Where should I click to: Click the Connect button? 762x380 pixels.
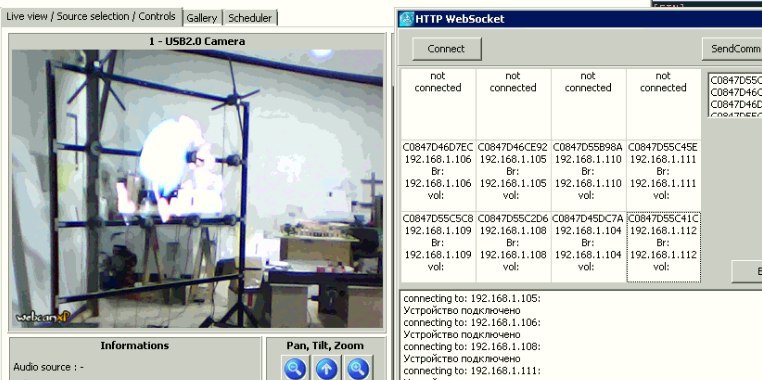point(447,49)
